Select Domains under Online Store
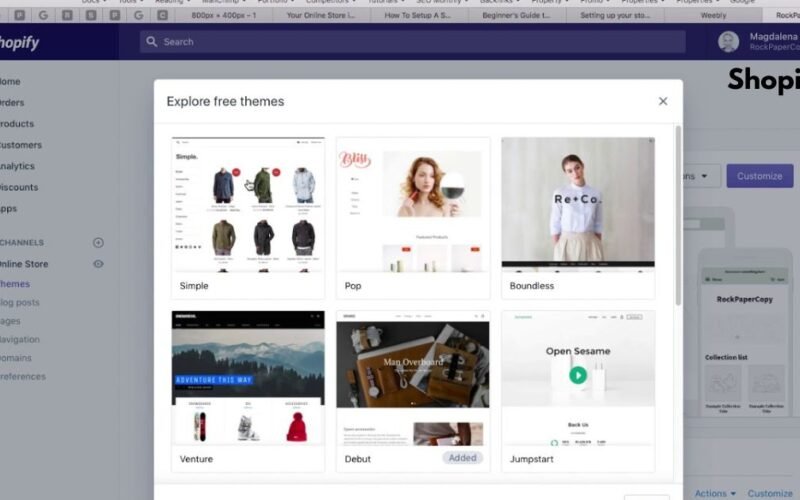800x500 pixels. pos(16,358)
